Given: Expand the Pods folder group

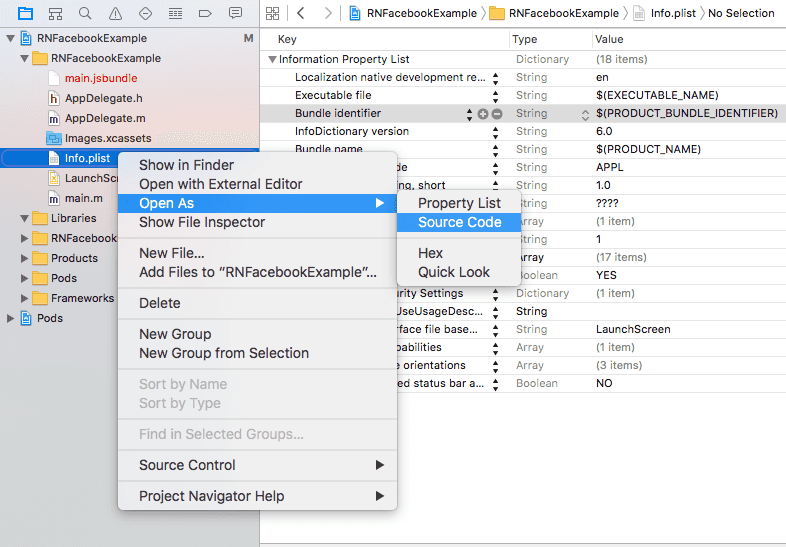Looking at the screenshot, I should [24, 278].
